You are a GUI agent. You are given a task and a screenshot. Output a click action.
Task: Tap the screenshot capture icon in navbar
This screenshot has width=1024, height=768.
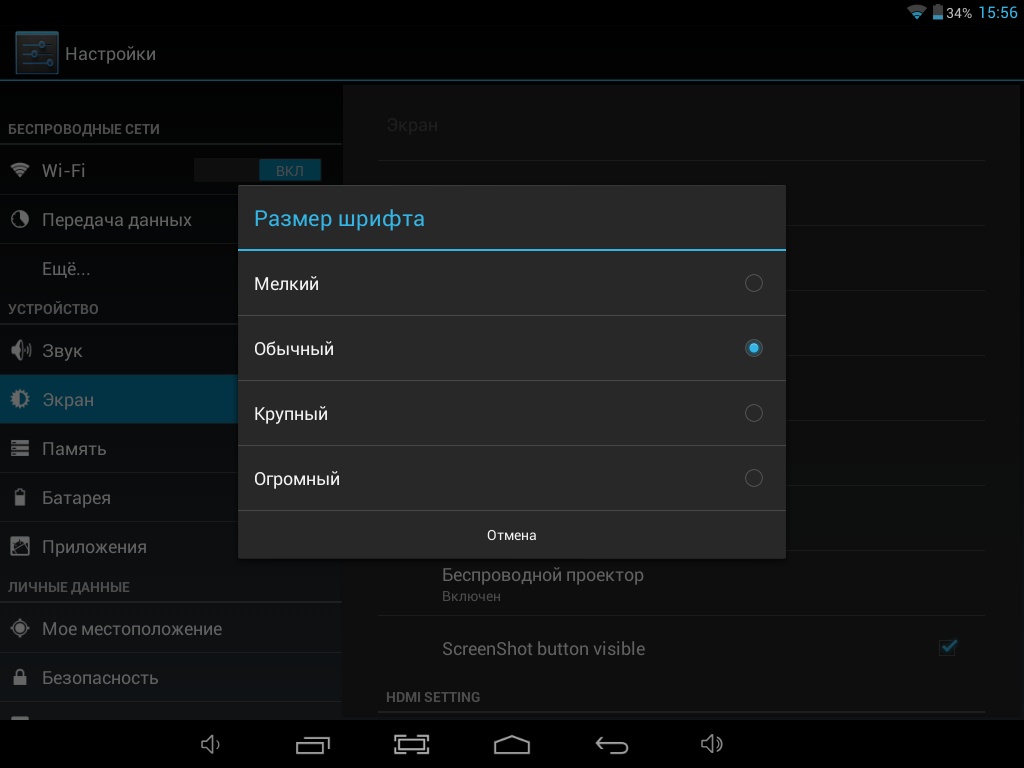411,744
